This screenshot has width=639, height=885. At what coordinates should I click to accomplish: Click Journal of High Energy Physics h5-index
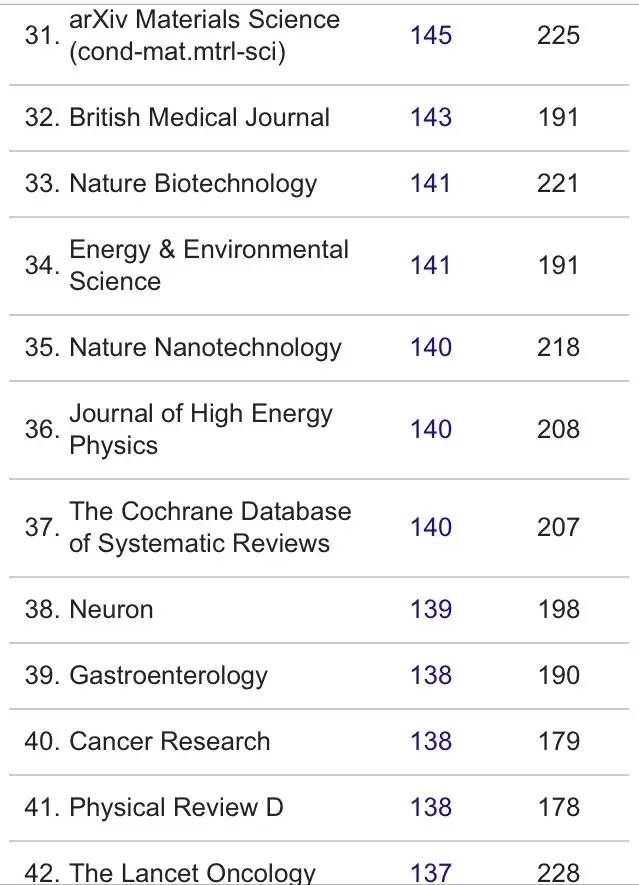[431, 430]
